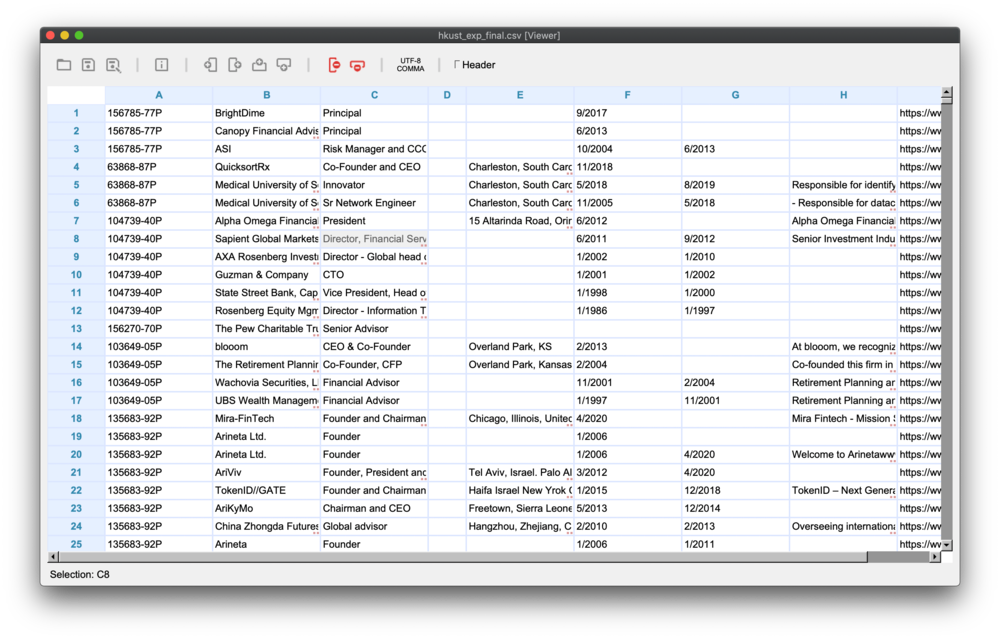Select the 'Guzman & Company' cell
1000x639 pixels.
(x=267, y=274)
